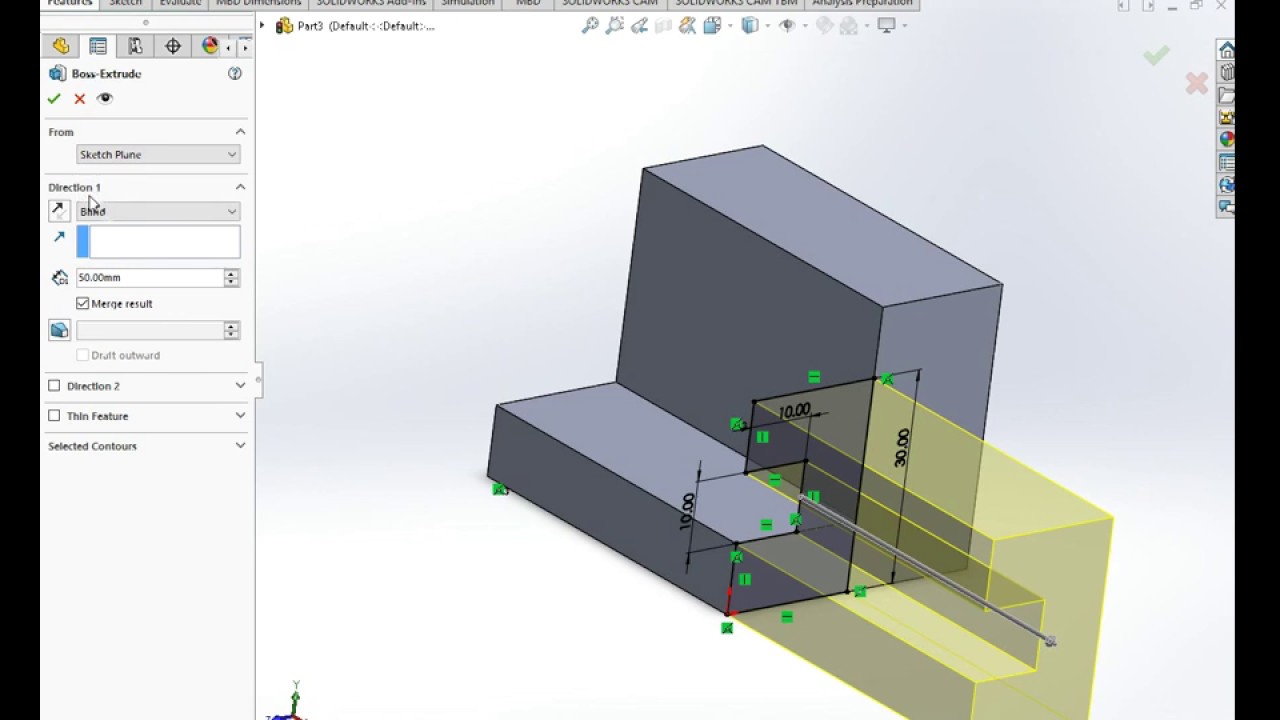Viewport: 1280px width, 720px height.
Task: Switch to the Evaluate ribbon tab
Action: pyautogui.click(x=180, y=3)
